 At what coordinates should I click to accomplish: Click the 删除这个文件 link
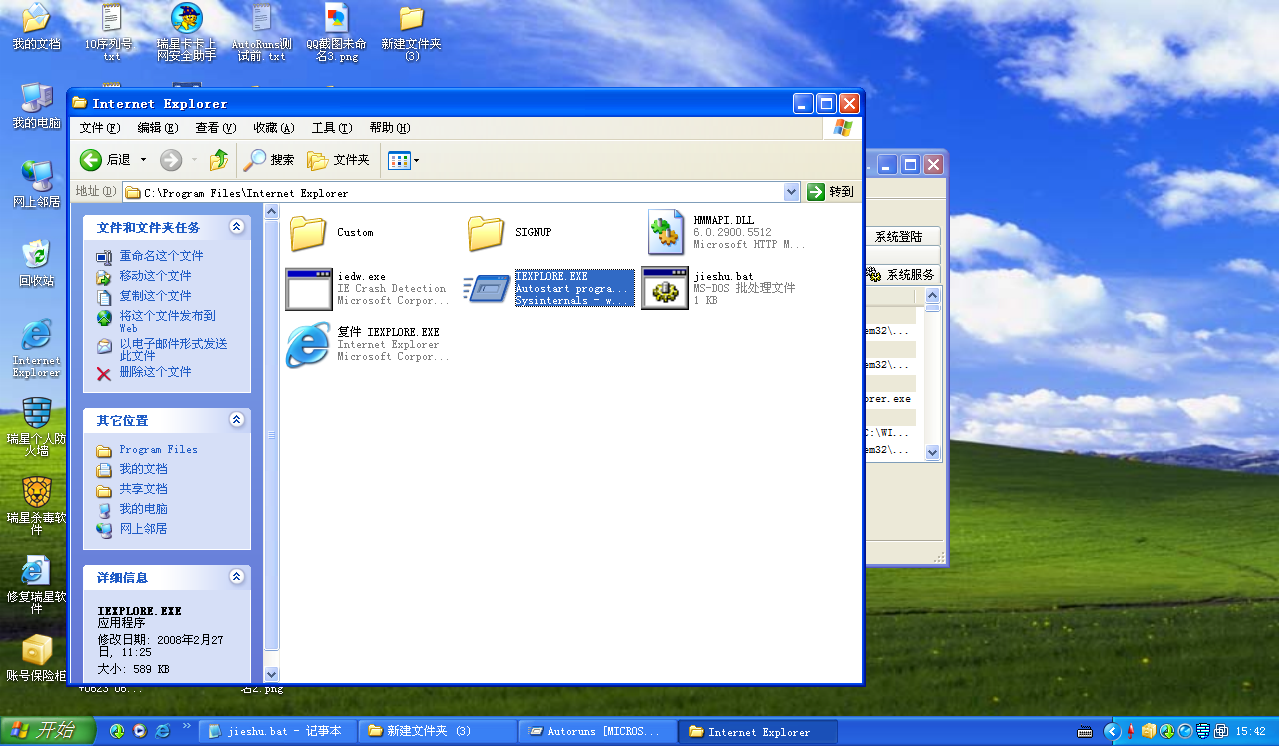coord(155,372)
